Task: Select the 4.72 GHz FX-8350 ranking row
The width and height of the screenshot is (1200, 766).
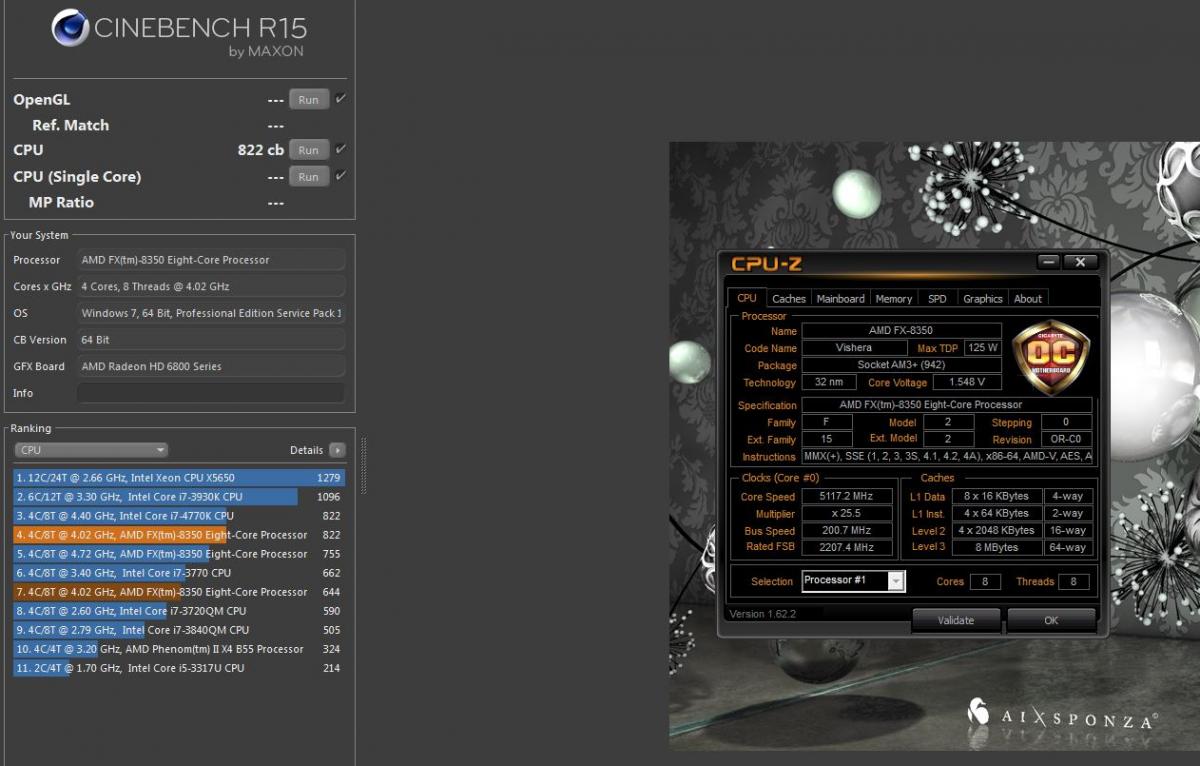Action: click(179, 554)
